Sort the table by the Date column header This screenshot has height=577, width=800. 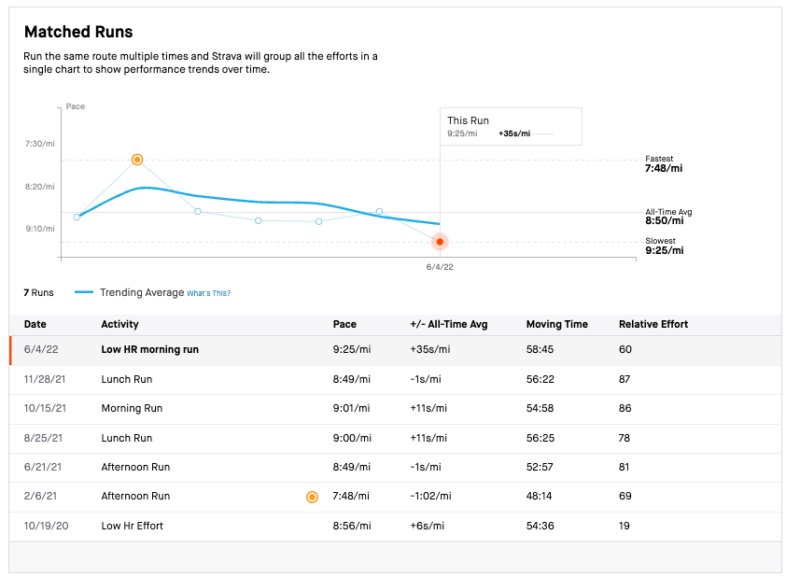tap(32, 324)
